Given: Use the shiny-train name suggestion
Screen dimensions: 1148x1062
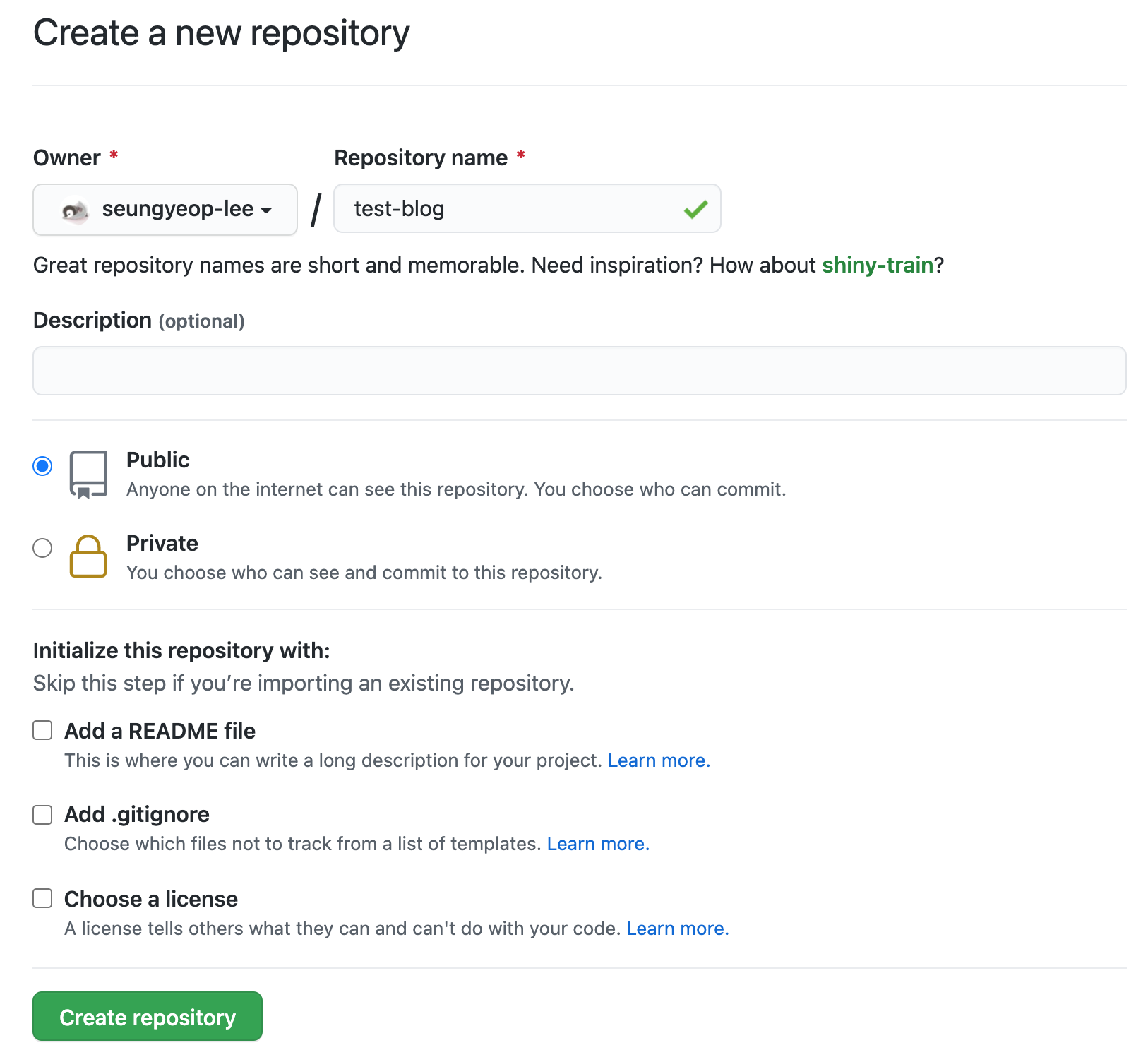Looking at the screenshot, I should click(878, 265).
